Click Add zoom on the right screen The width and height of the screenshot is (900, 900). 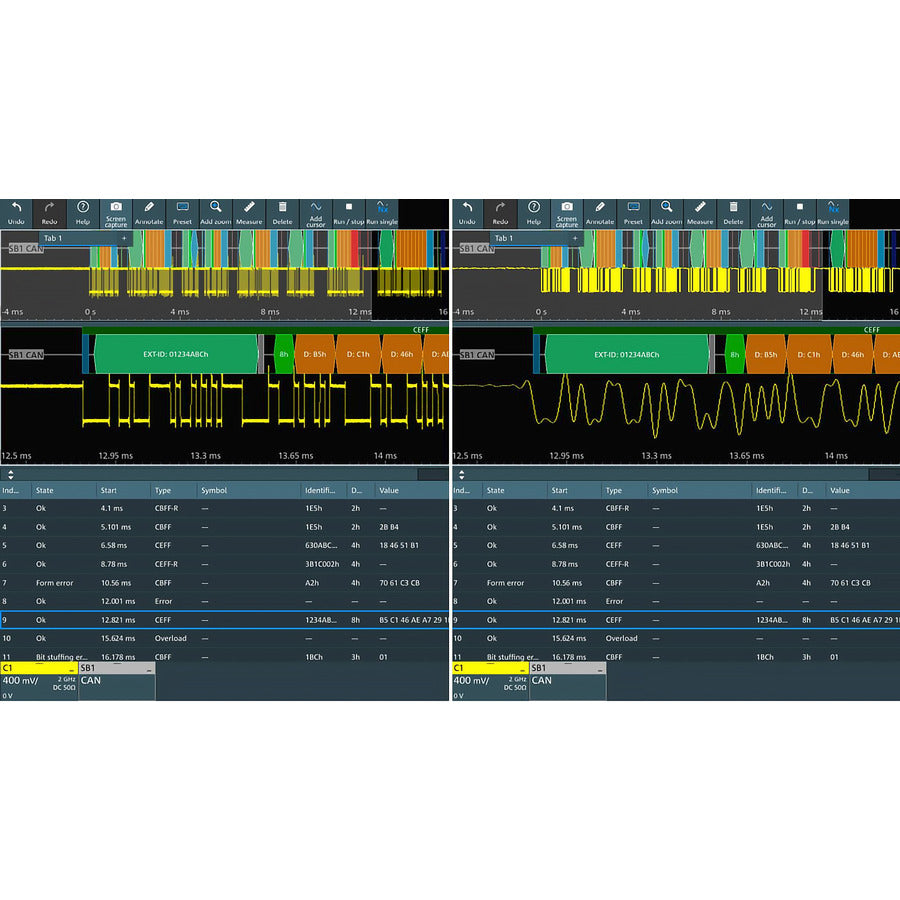(667, 214)
